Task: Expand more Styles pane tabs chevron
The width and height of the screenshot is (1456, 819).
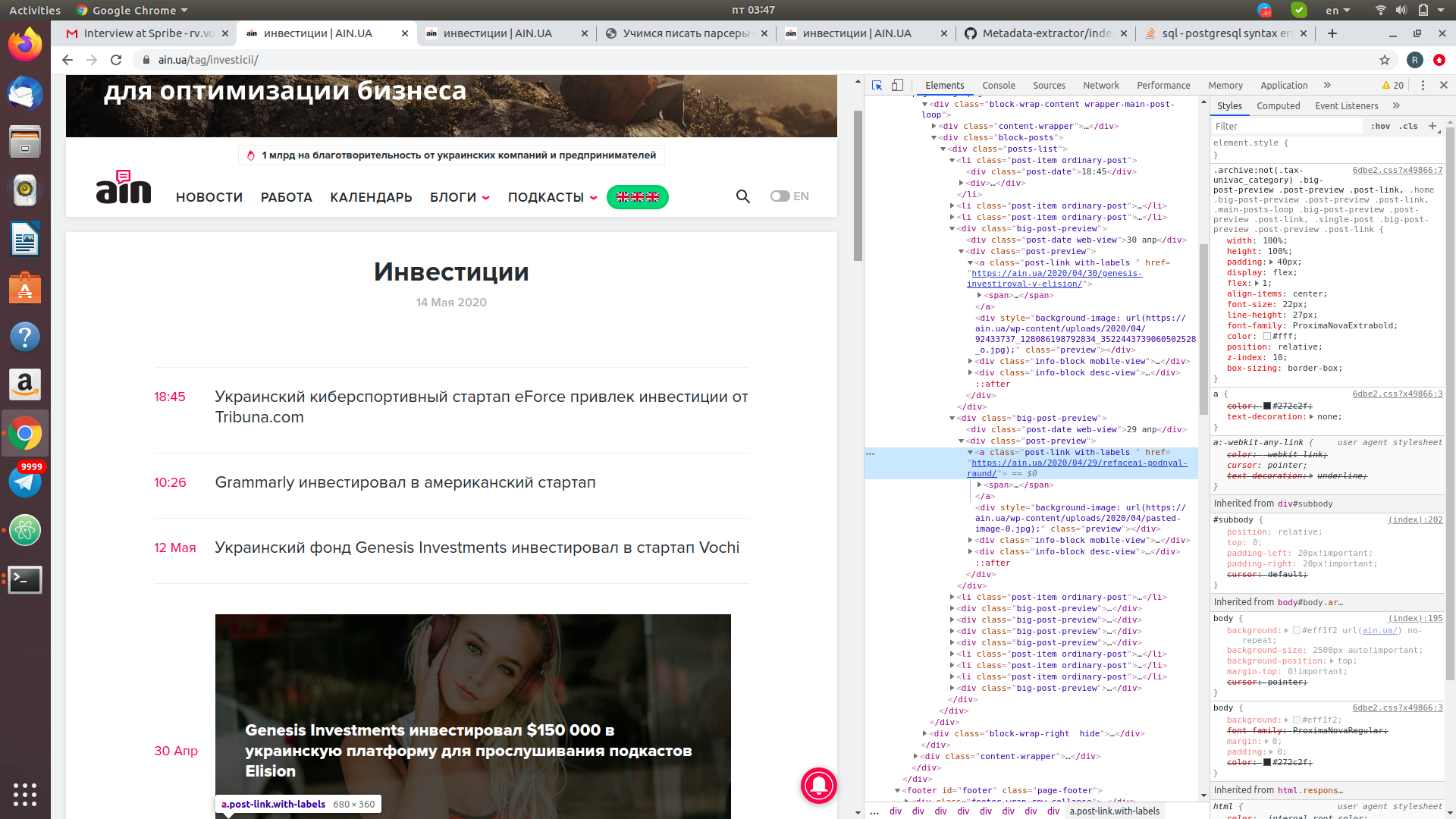Action: click(1396, 106)
